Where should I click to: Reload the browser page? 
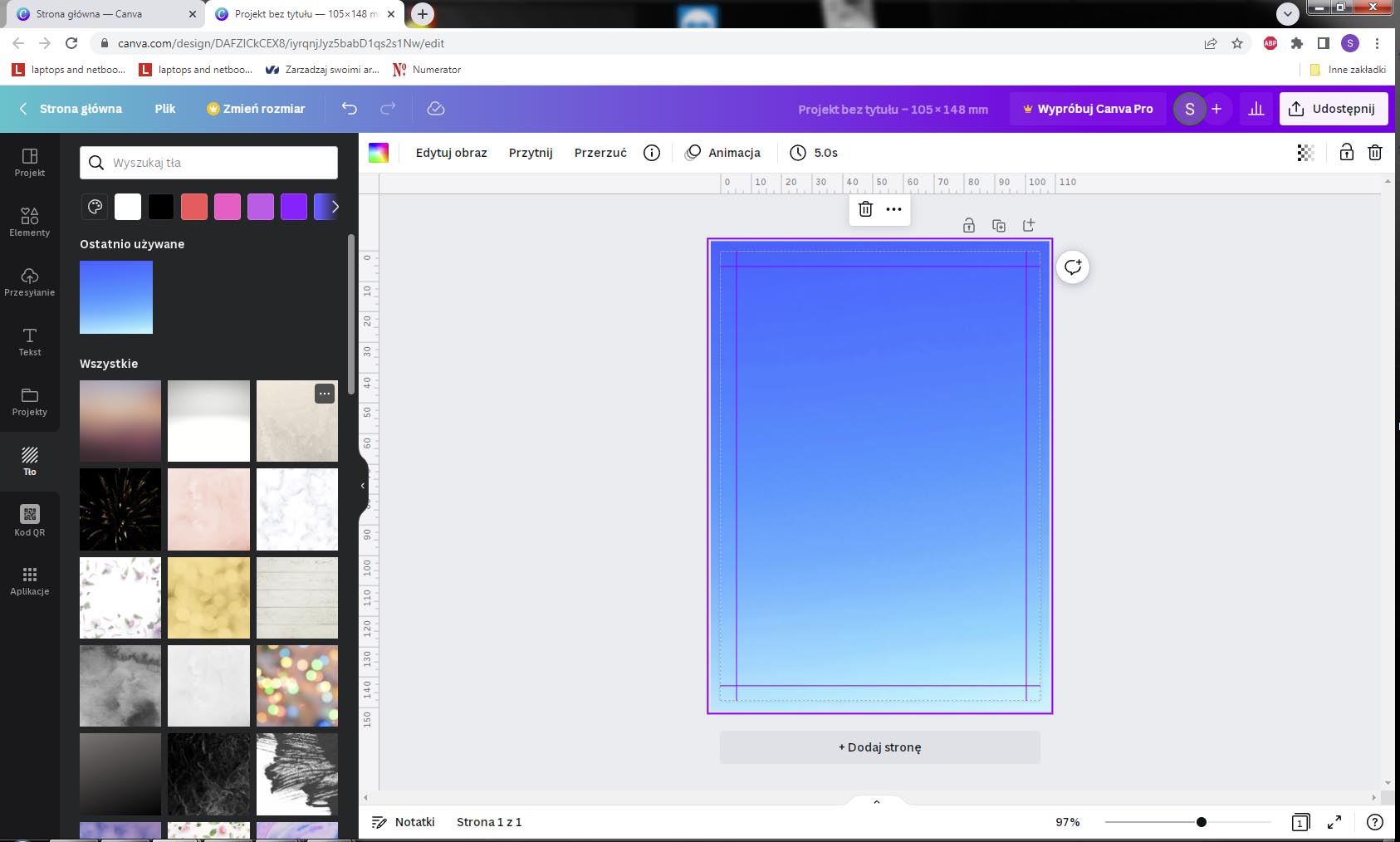pyautogui.click(x=71, y=43)
